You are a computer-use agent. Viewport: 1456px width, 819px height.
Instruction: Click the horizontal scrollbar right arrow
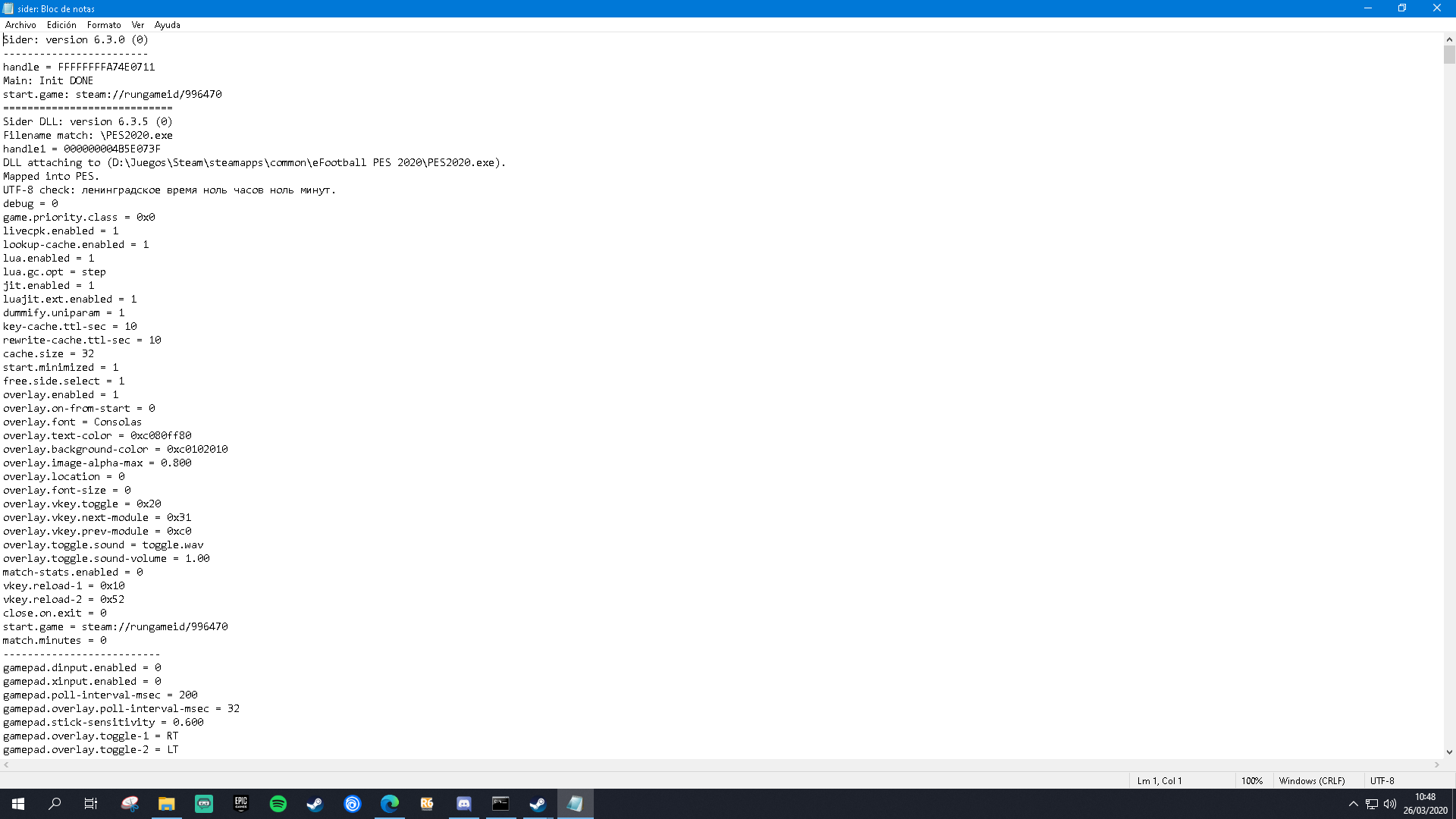pyautogui.click(x=1437, y=765)
